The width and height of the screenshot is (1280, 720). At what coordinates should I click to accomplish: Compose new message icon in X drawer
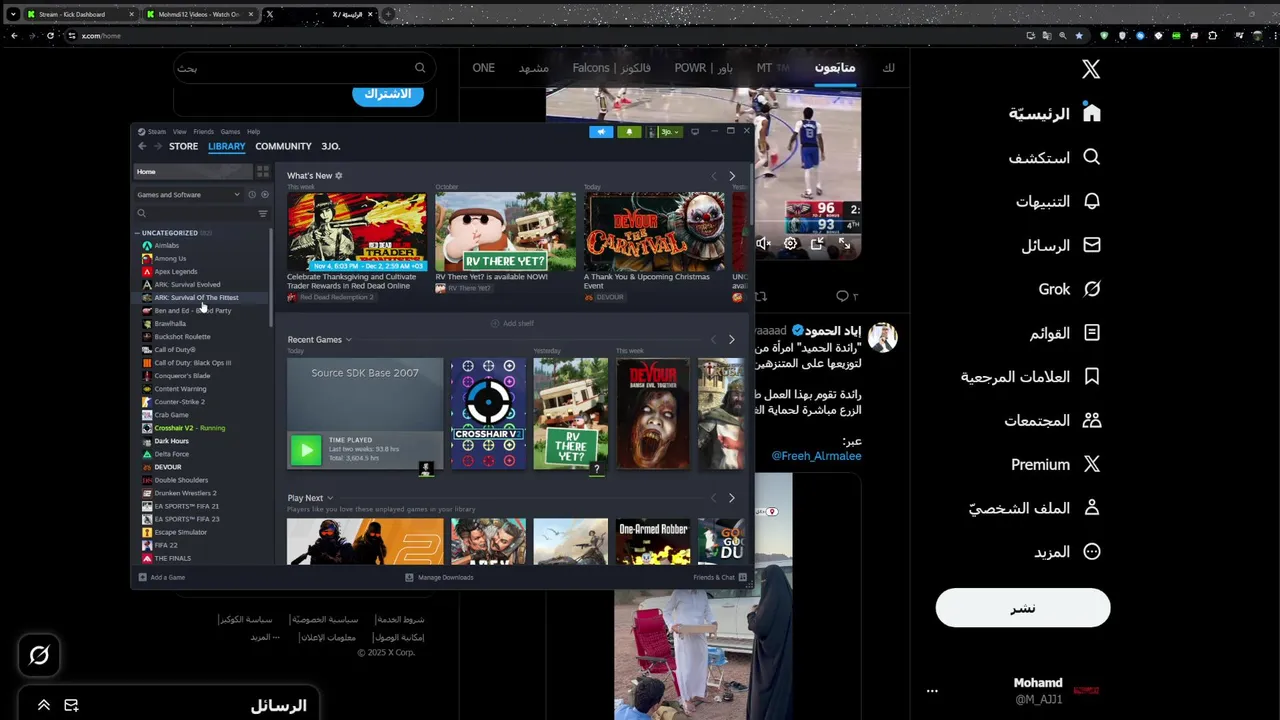click(72, 705)
